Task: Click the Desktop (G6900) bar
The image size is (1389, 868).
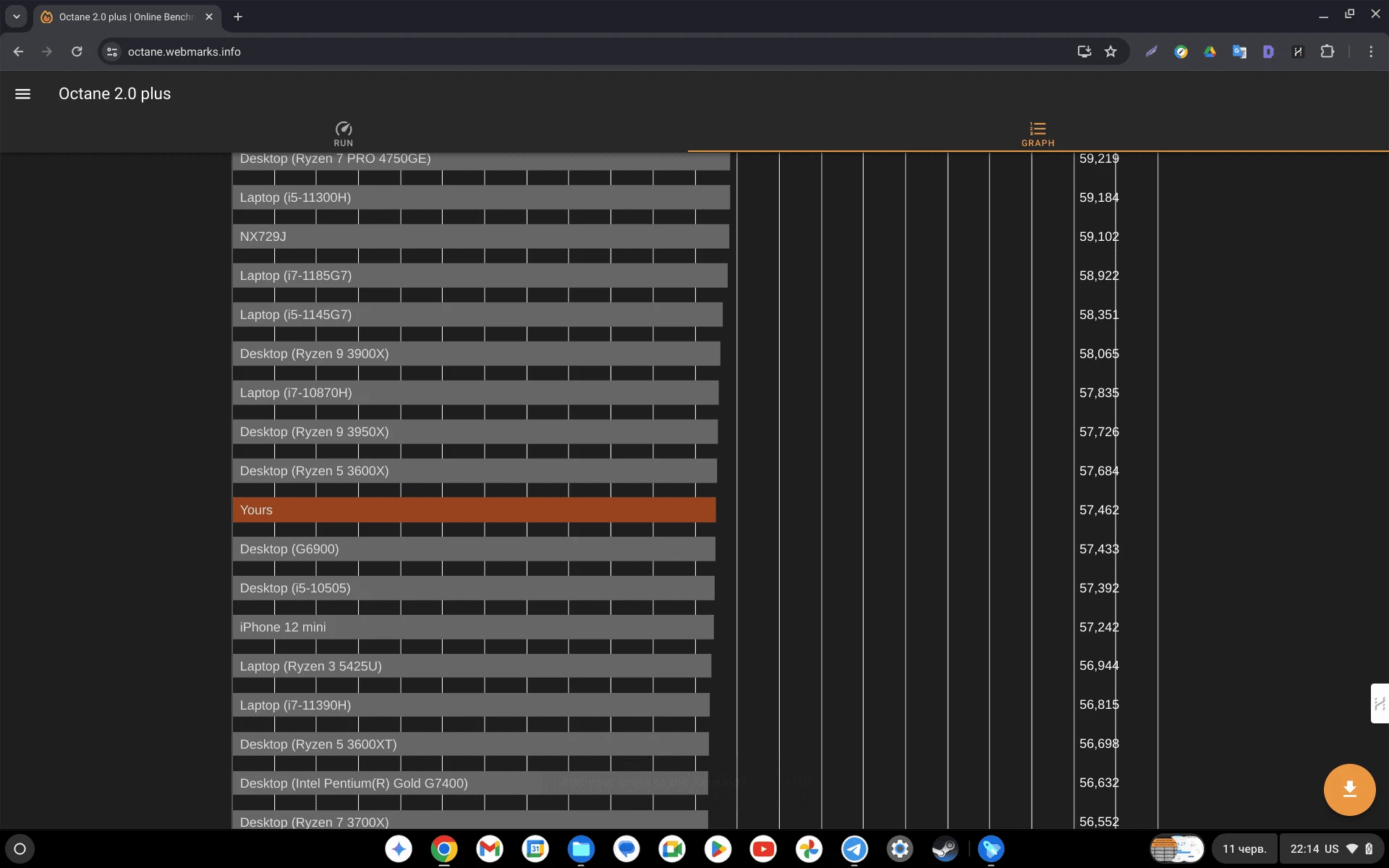Action: click(474, 549)
